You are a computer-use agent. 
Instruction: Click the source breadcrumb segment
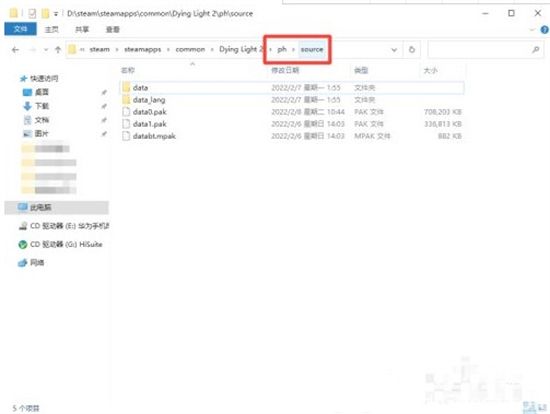point(312,49)
